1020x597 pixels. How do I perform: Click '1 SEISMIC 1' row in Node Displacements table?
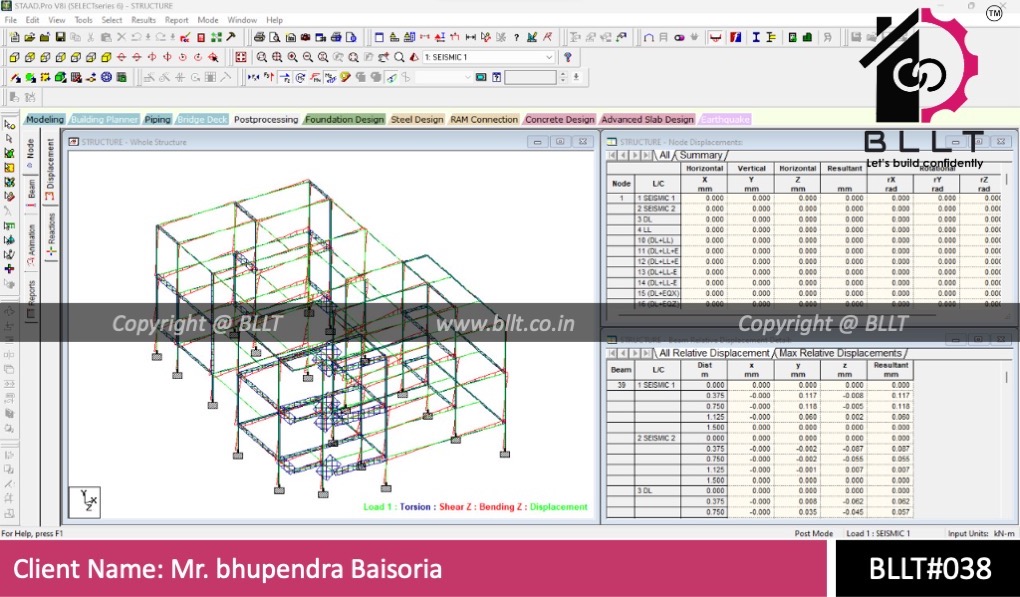click(657, 198)
